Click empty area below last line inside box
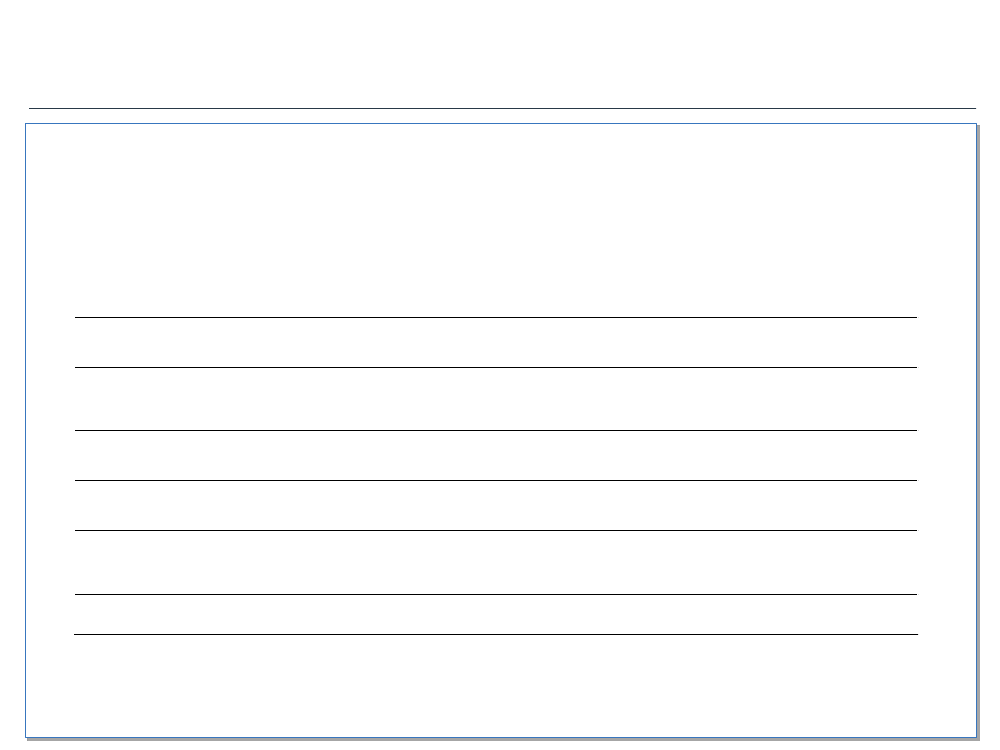Screen dimensions: 1000x750 coord(501,686)
